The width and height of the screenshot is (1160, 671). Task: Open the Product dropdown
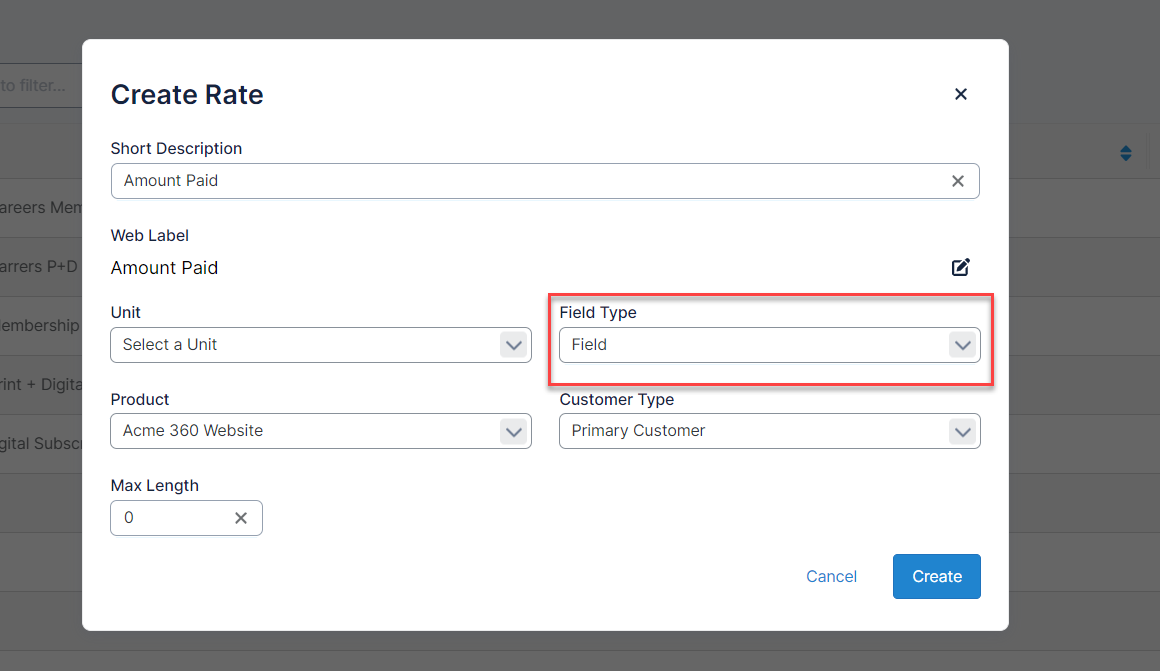[x=320, y=431]
